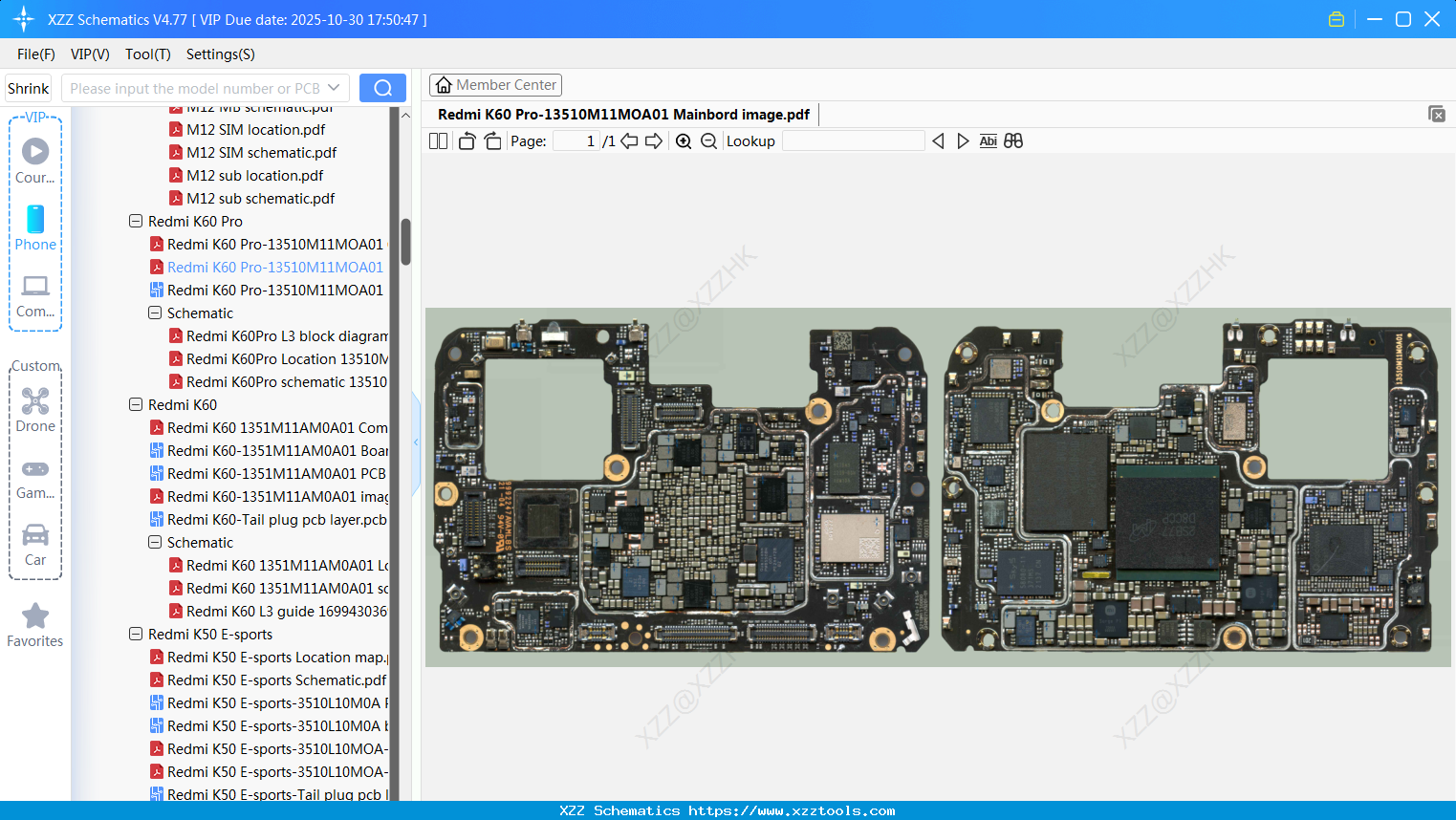Select the zoom in magnifier tool
Screen dimensions: 1456x820
pos(684,140)
